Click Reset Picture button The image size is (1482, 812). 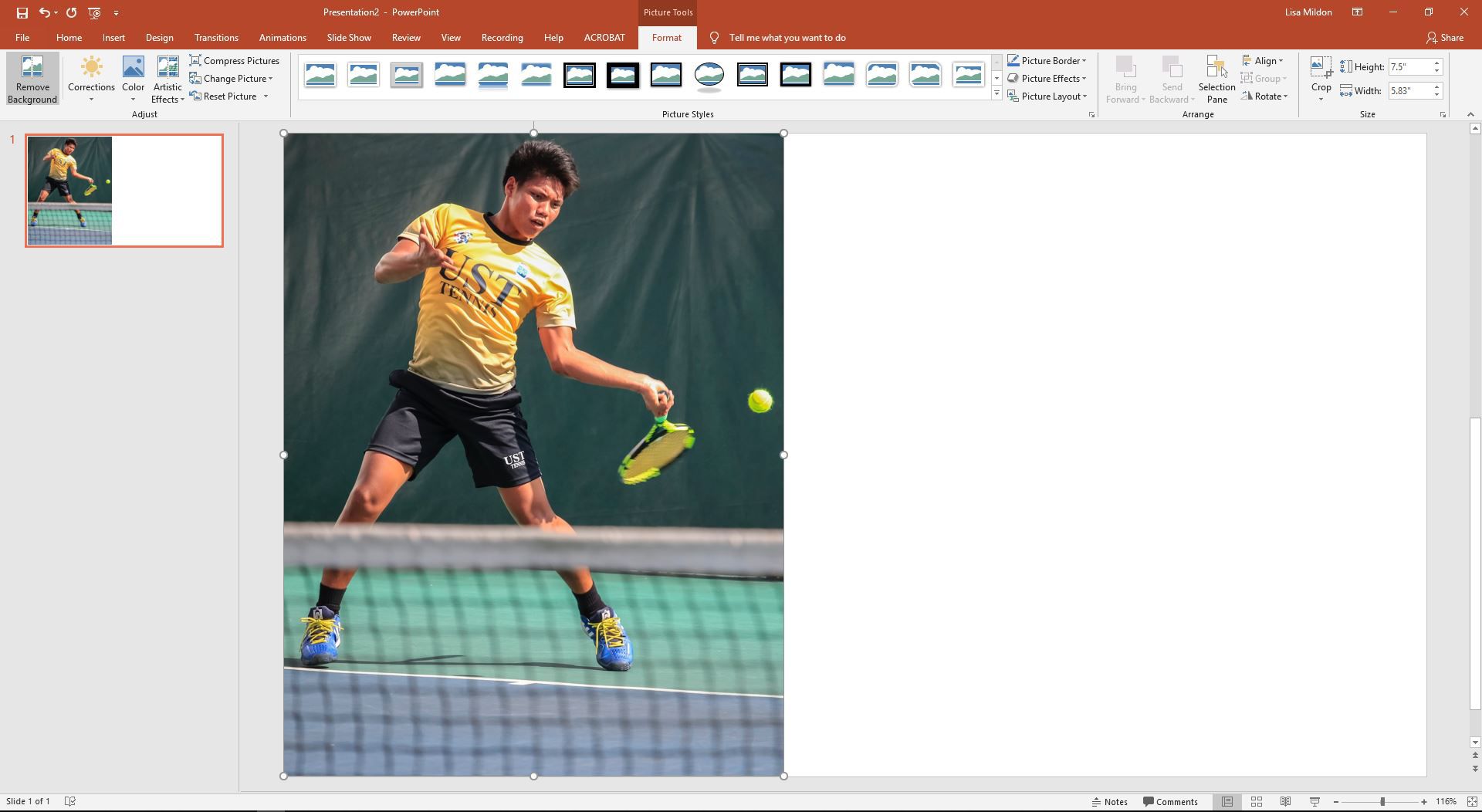tap(224, 96)
